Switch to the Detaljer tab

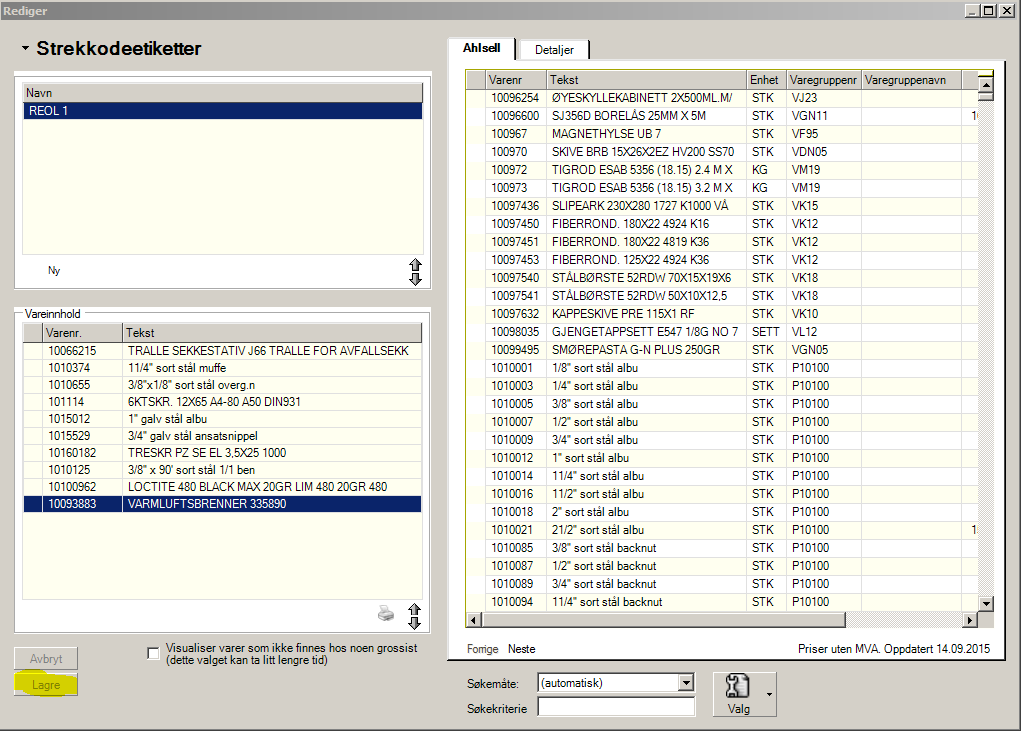(554, 49)
